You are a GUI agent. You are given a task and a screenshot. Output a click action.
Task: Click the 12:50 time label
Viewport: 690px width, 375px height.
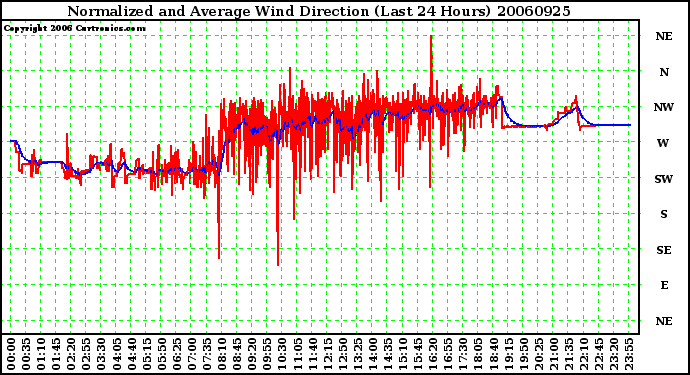342,354
